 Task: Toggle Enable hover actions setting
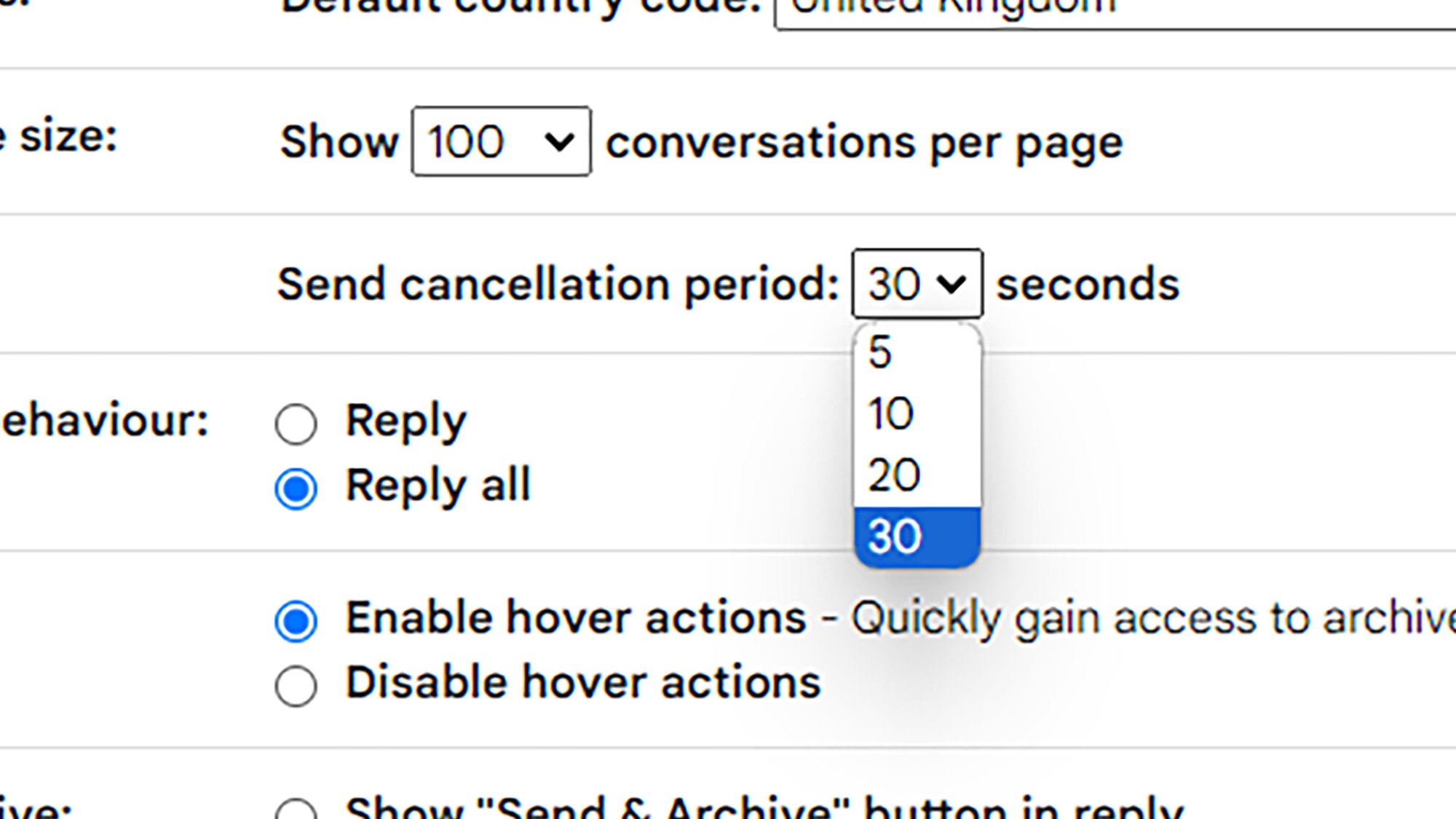click(x=298, y=618)
